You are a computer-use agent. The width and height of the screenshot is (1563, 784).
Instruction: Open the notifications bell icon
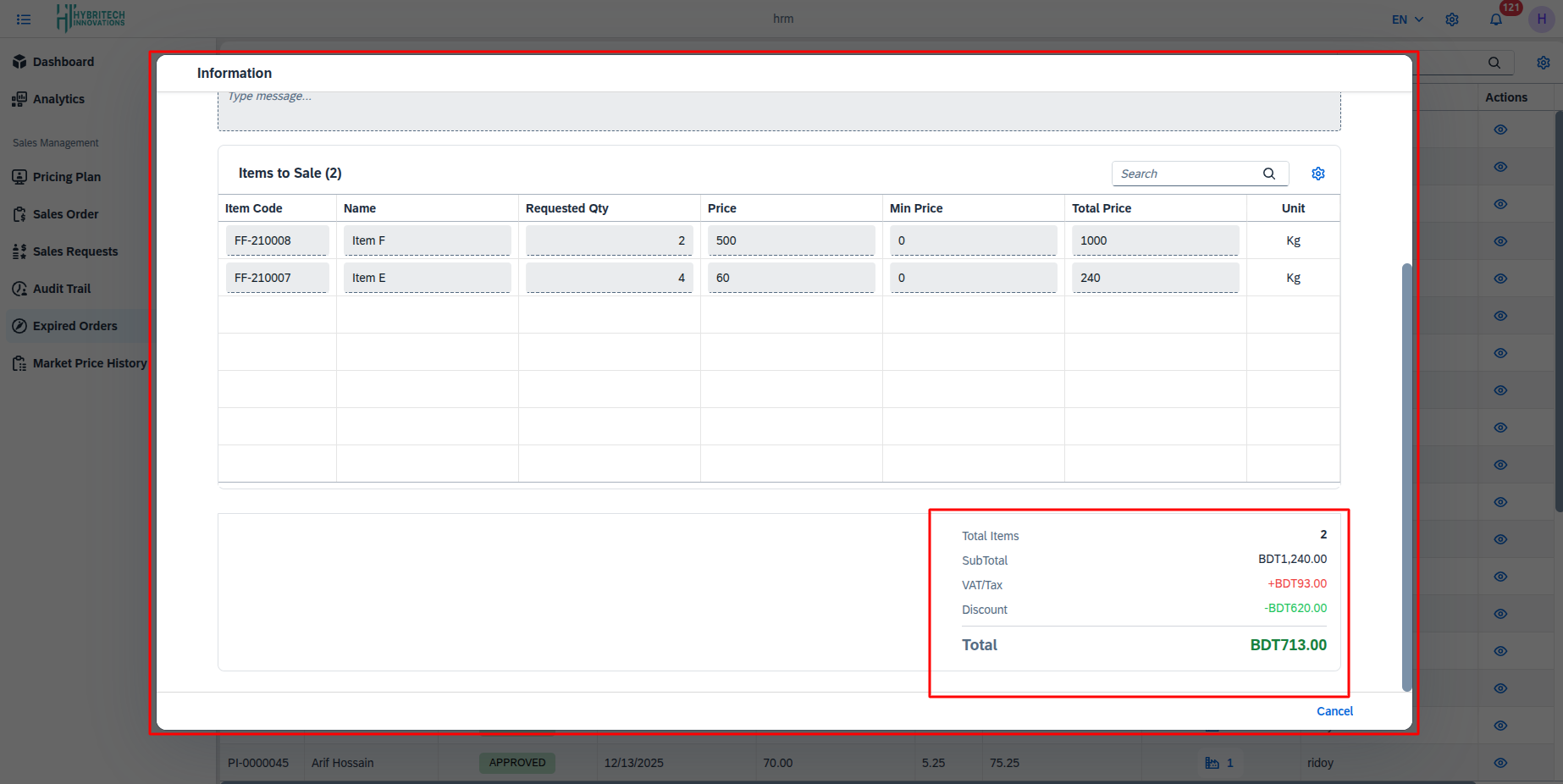click(1496, 19)
